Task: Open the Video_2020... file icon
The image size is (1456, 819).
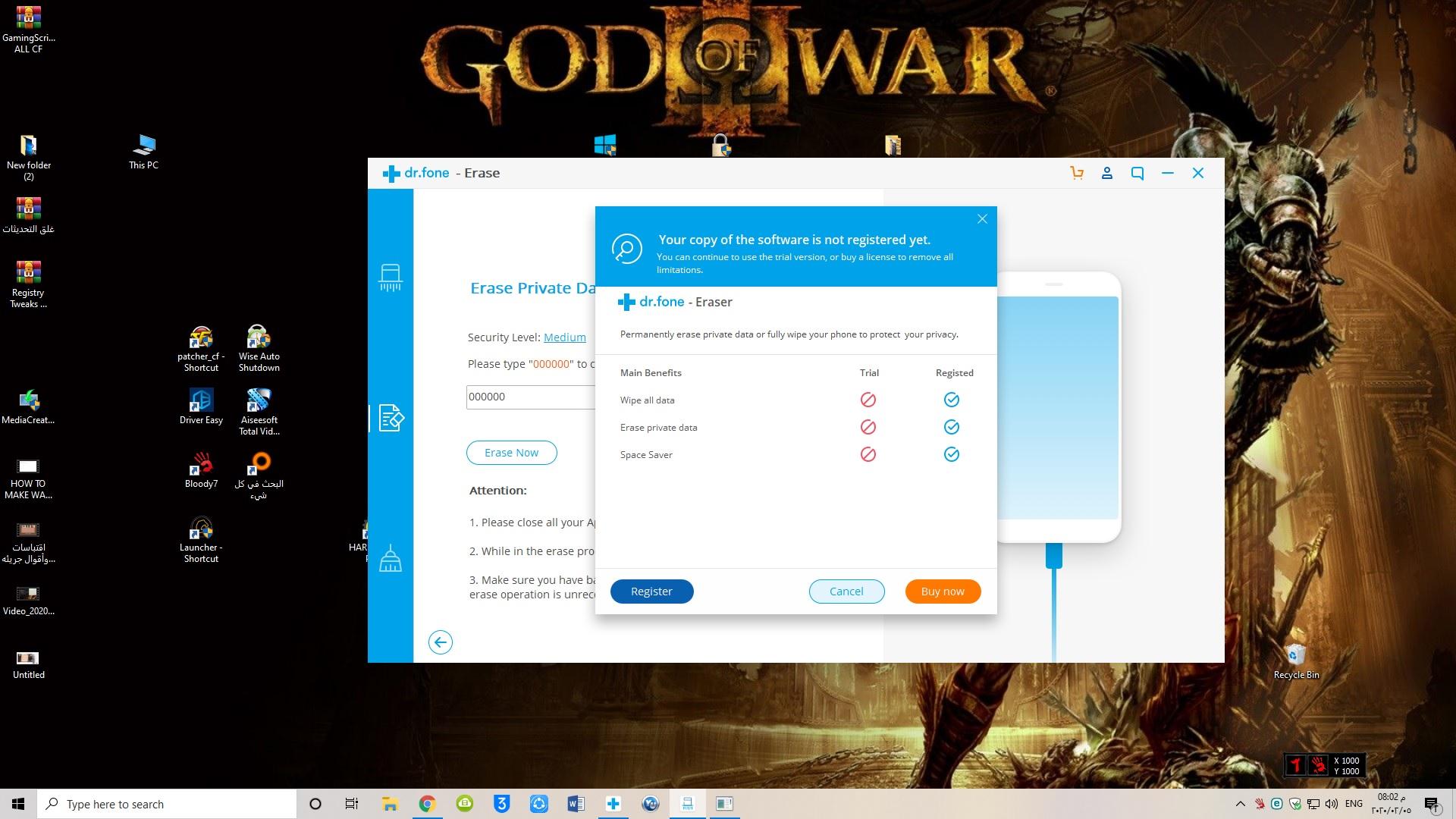Action: click(x=28, y=600)
